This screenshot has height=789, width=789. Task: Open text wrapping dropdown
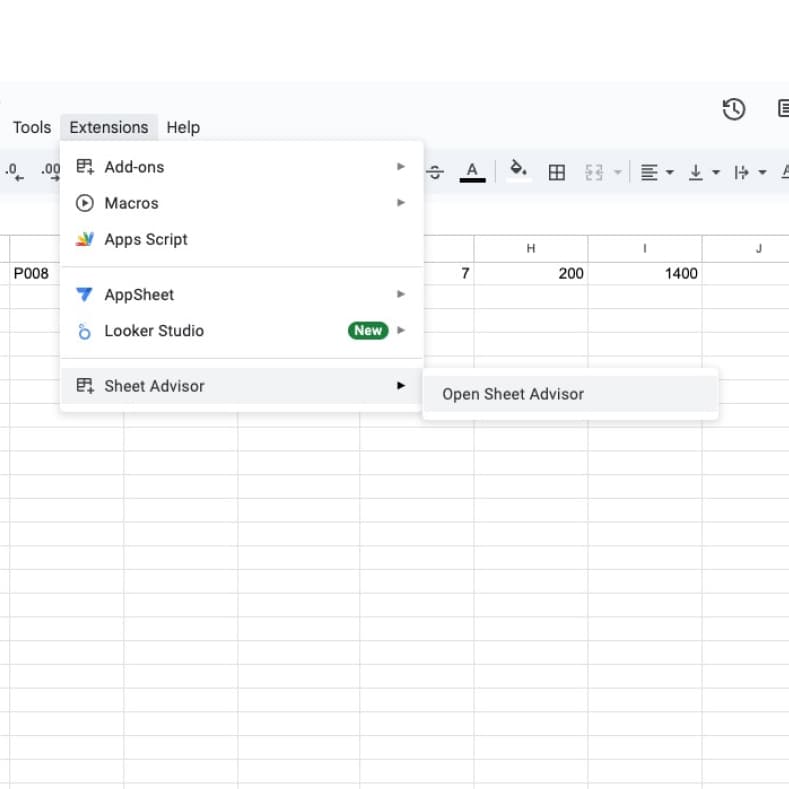[749, 172]
